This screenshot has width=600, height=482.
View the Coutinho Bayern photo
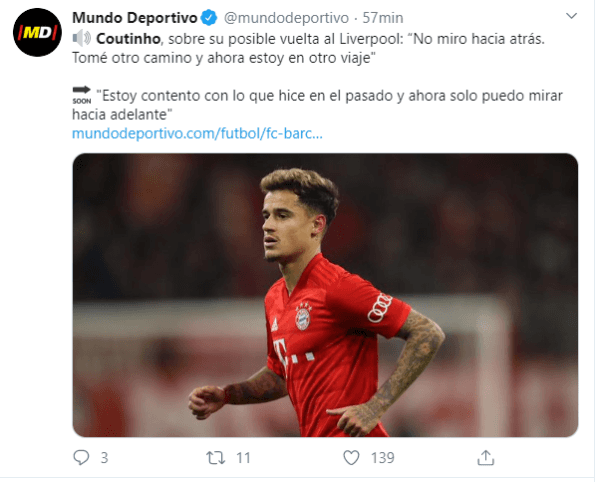[325, 295]
